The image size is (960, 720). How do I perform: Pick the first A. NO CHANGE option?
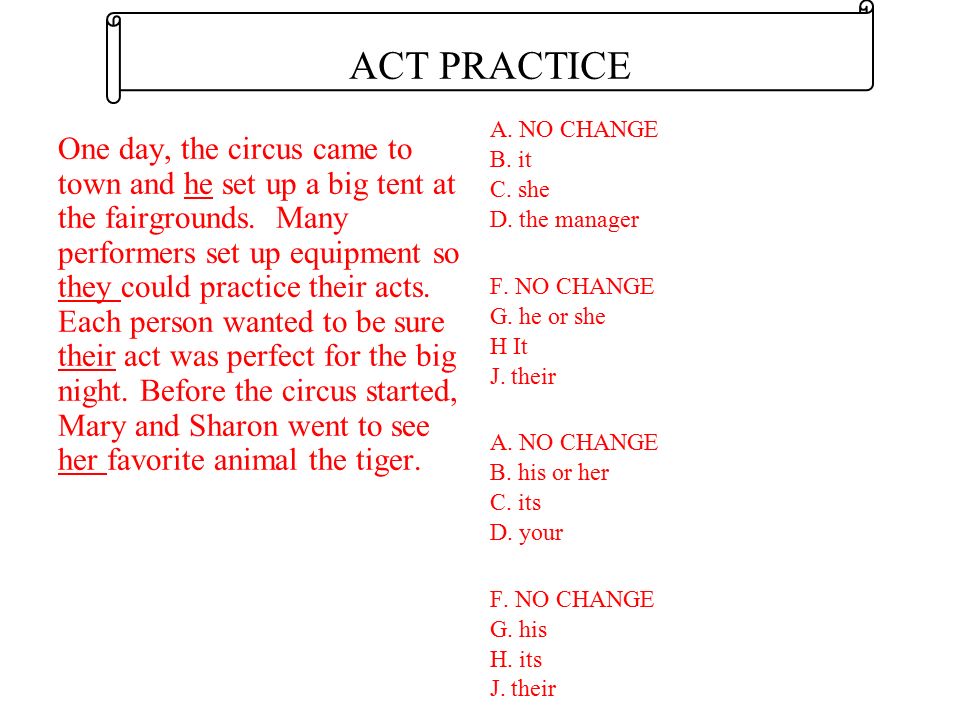[x=574, y=130]
